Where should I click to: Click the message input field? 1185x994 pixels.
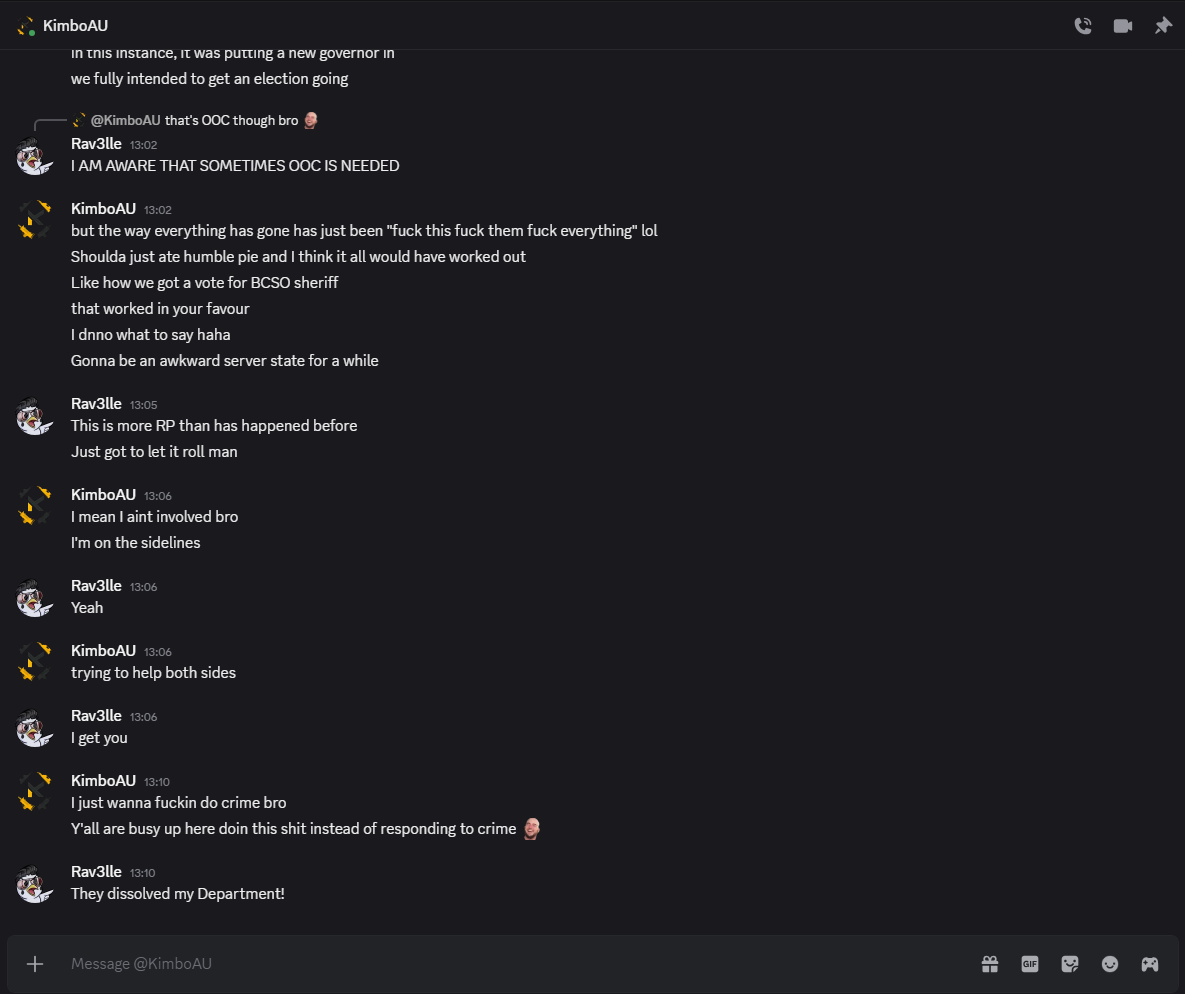point(500,964)
